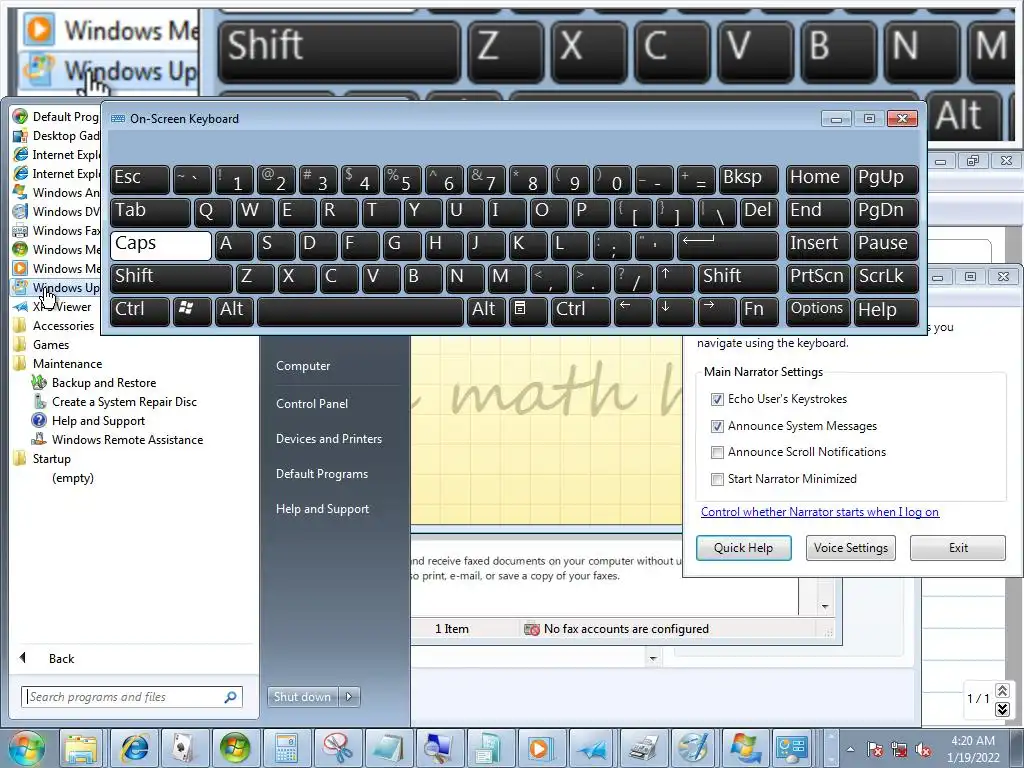This screenshot has height=768, width=1024.
Task: Click the right arrow key on the keyboard
Action: click(x=716, y=310)
